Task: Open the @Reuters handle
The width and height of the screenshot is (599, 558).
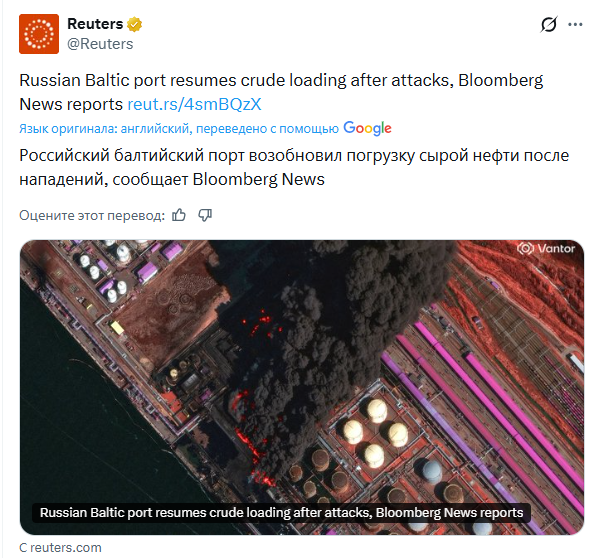Action: pyautogui.click(x=100, y=44)
